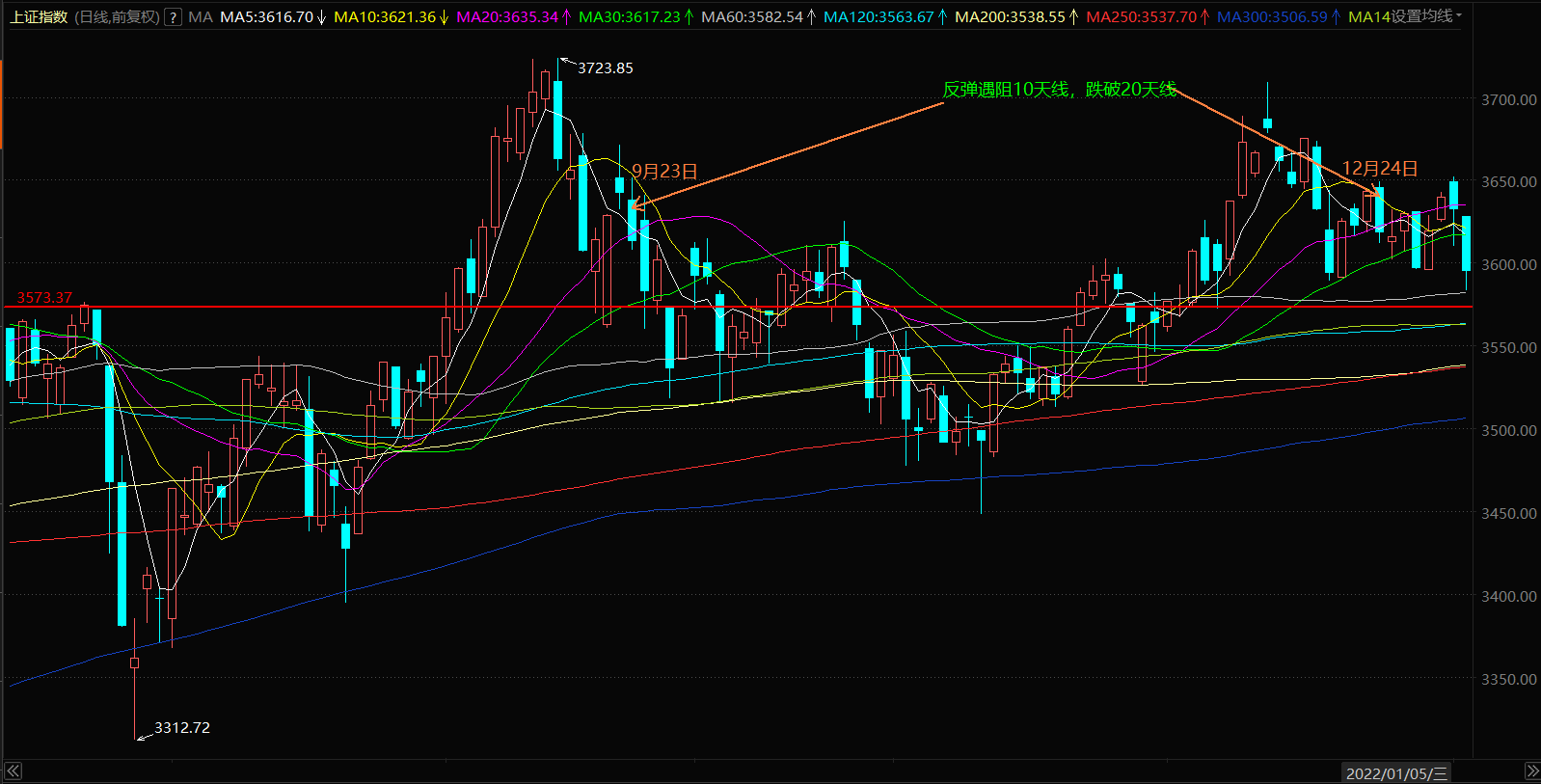Select the MA300:3506.59 blue indicator label
Screen dimensions: 1541x784
(1272, 17)
